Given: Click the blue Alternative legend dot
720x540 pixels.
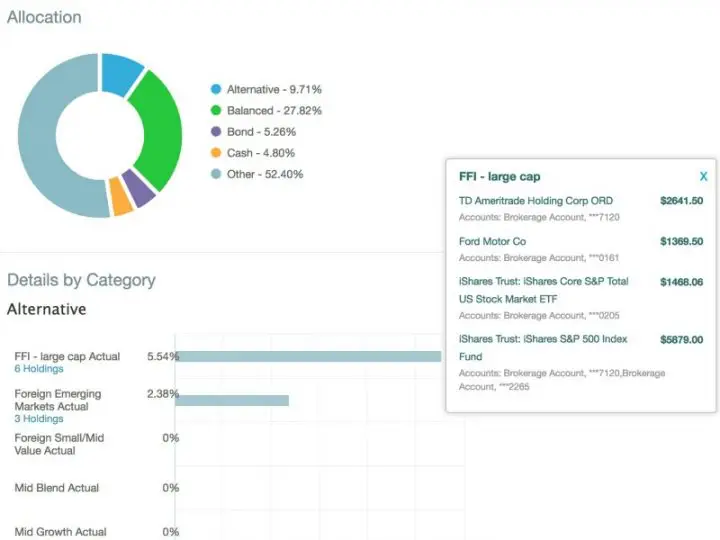Looking at the screenshot, I should tap(215, 89).
